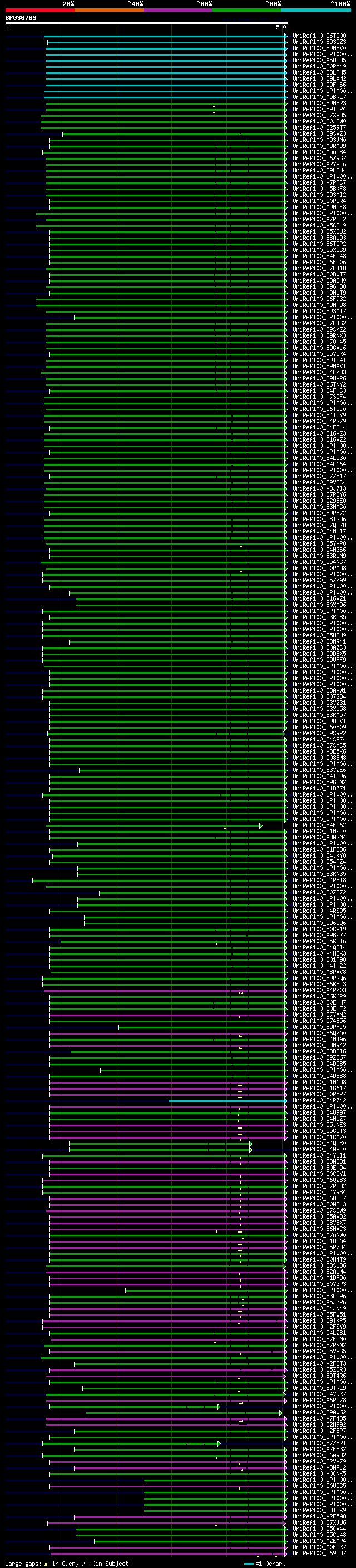Select hit label UniRef100_B7FJG2
Screen dimensions: 356x1568
pos(319,324)
